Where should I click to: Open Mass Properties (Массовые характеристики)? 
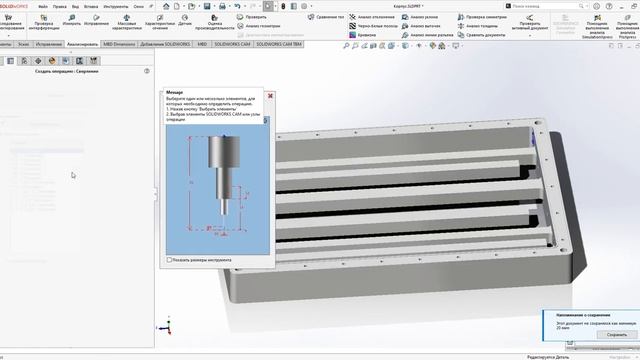[x=127, y=22]
